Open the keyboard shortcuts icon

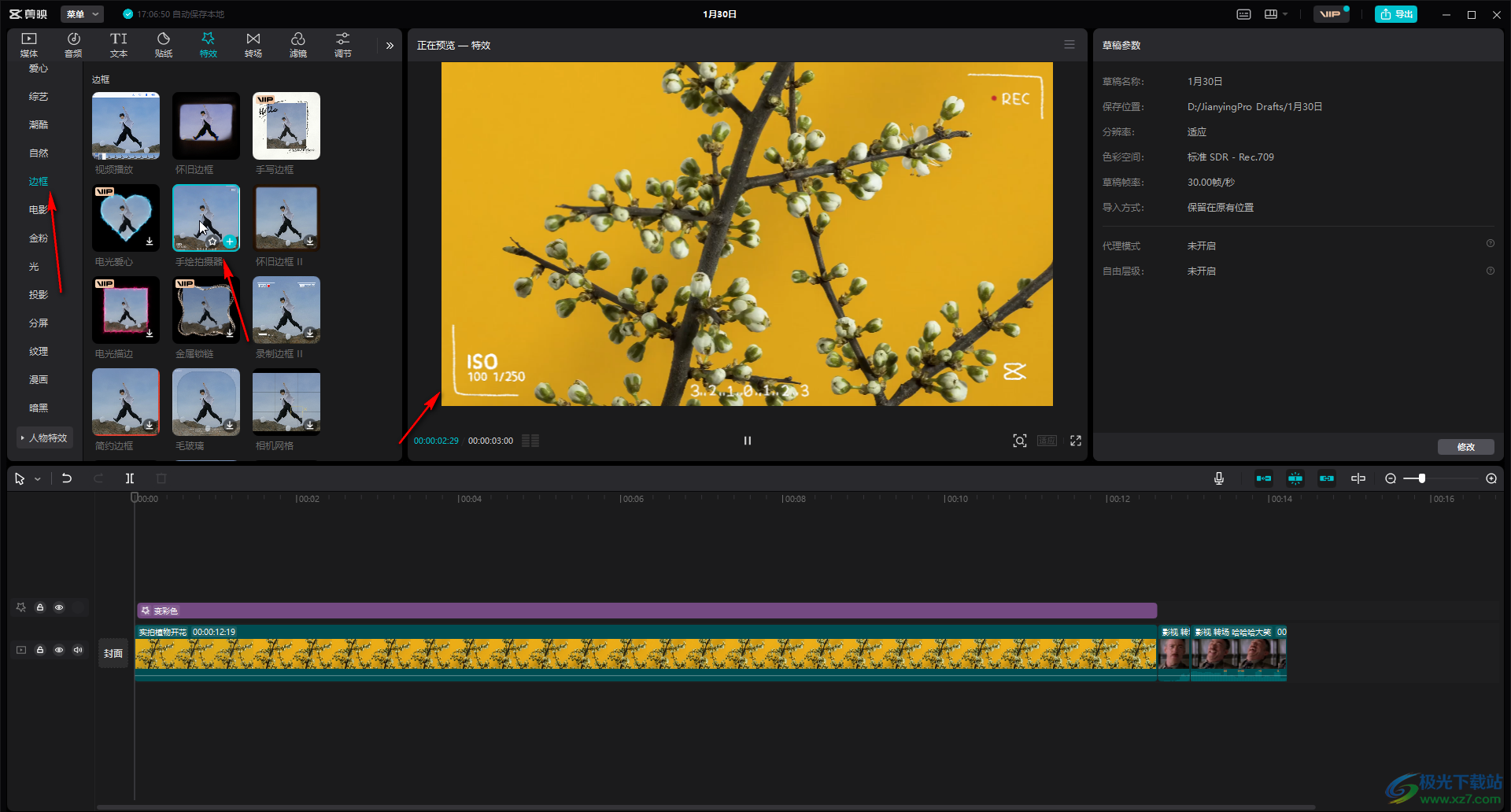[1243, 14]
